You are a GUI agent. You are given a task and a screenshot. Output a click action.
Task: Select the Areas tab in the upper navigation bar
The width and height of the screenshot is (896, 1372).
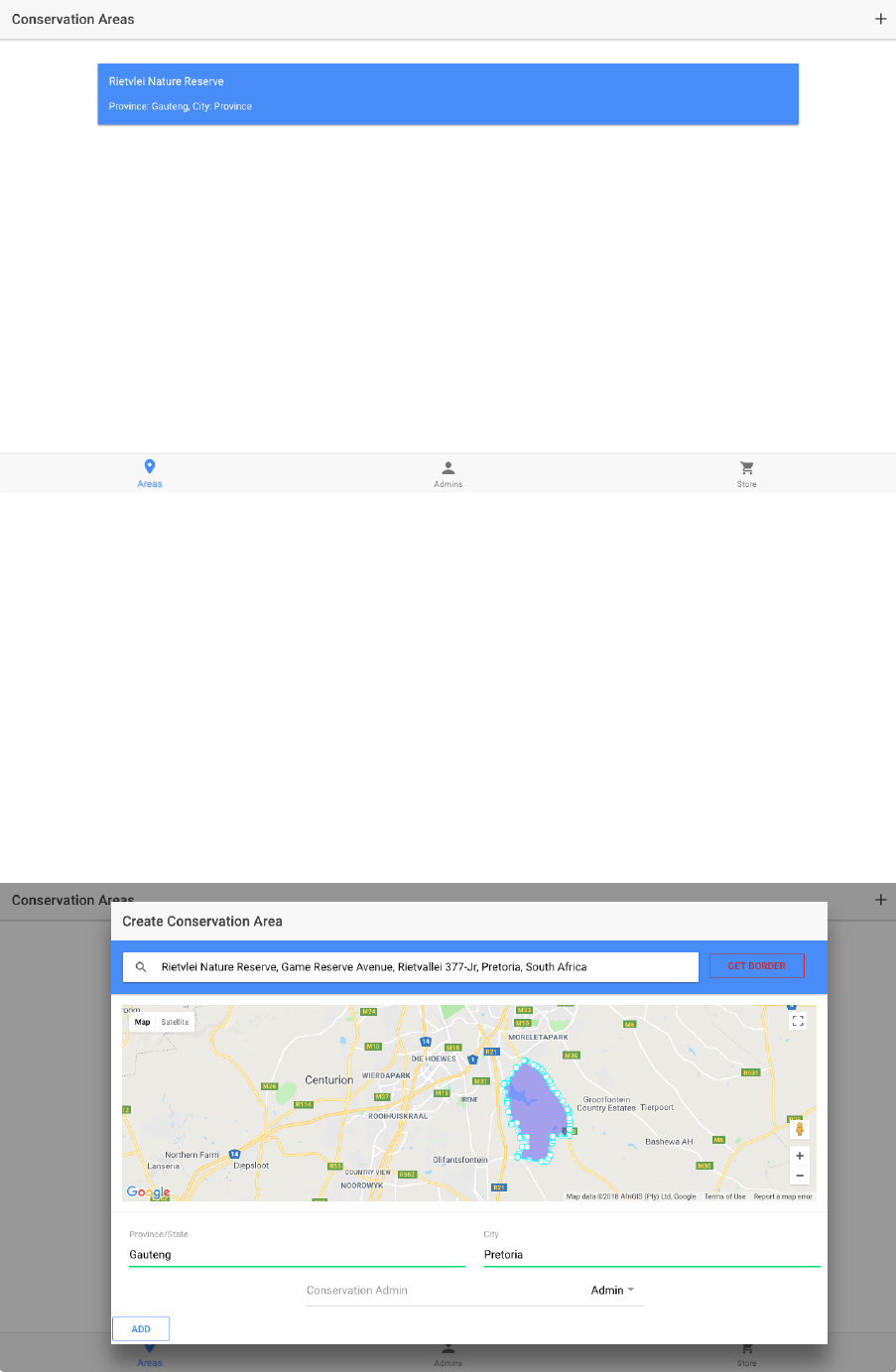coord(150,473)
